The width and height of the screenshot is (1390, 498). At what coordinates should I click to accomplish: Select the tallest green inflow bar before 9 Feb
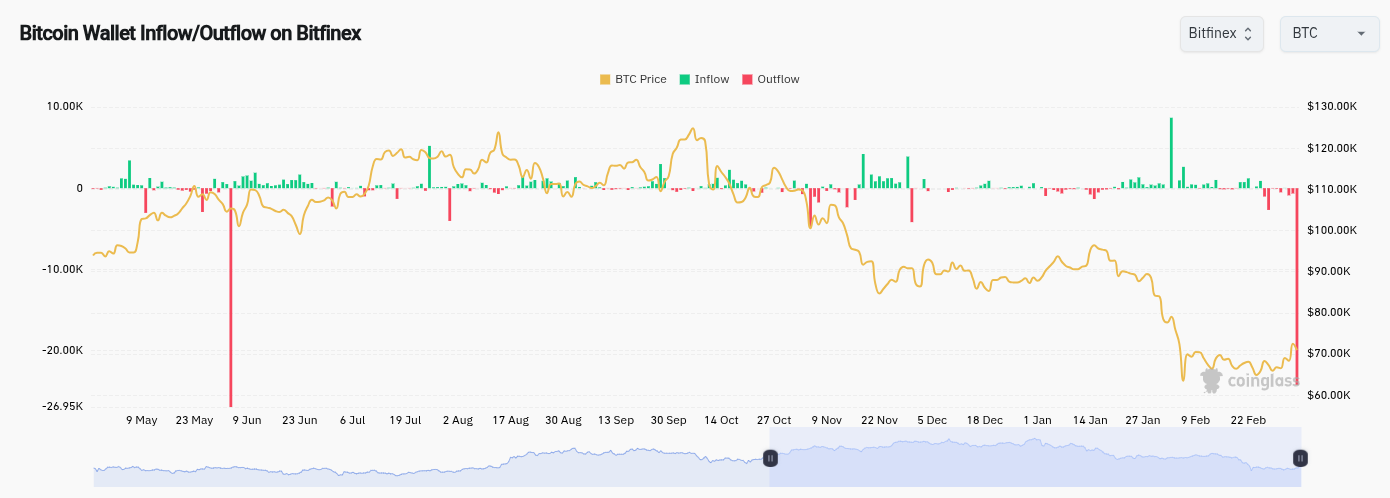[1171, 152]
